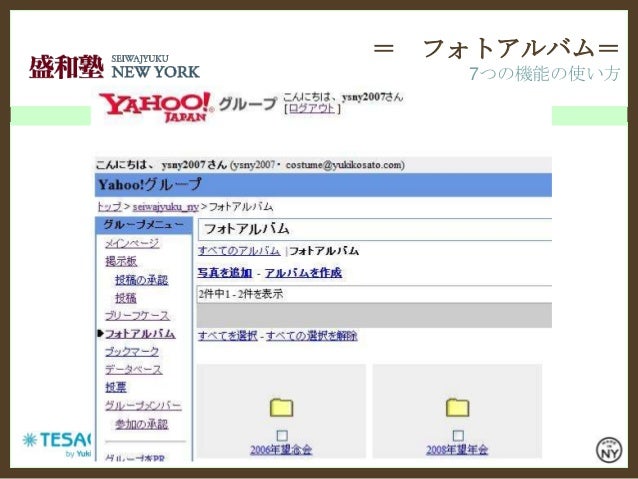Check the box for 2006年望念会 album
638x479 pixels.
(282, 436)
